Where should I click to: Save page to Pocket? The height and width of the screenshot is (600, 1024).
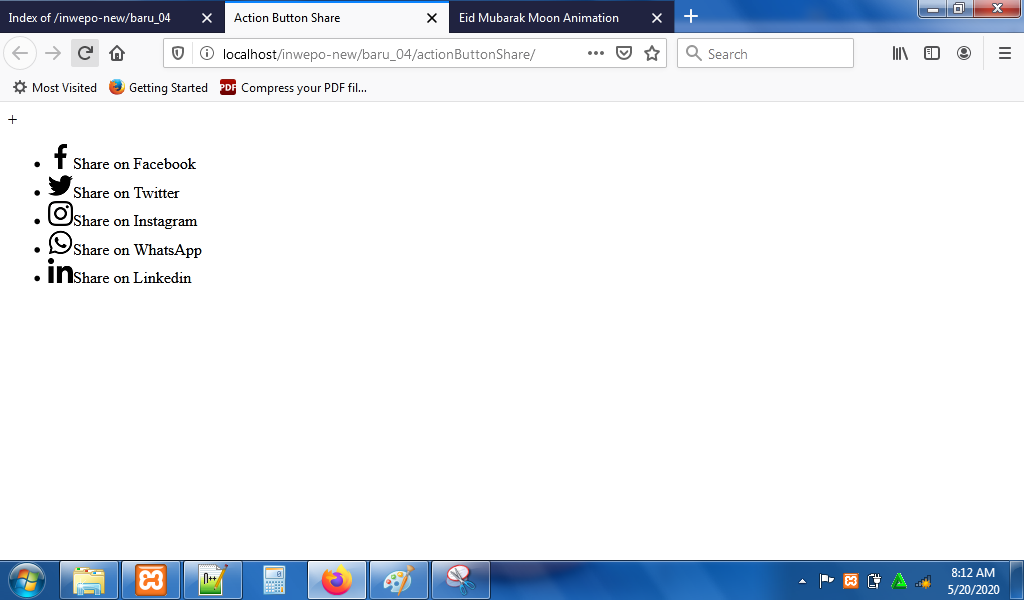[x=624, y=54]
